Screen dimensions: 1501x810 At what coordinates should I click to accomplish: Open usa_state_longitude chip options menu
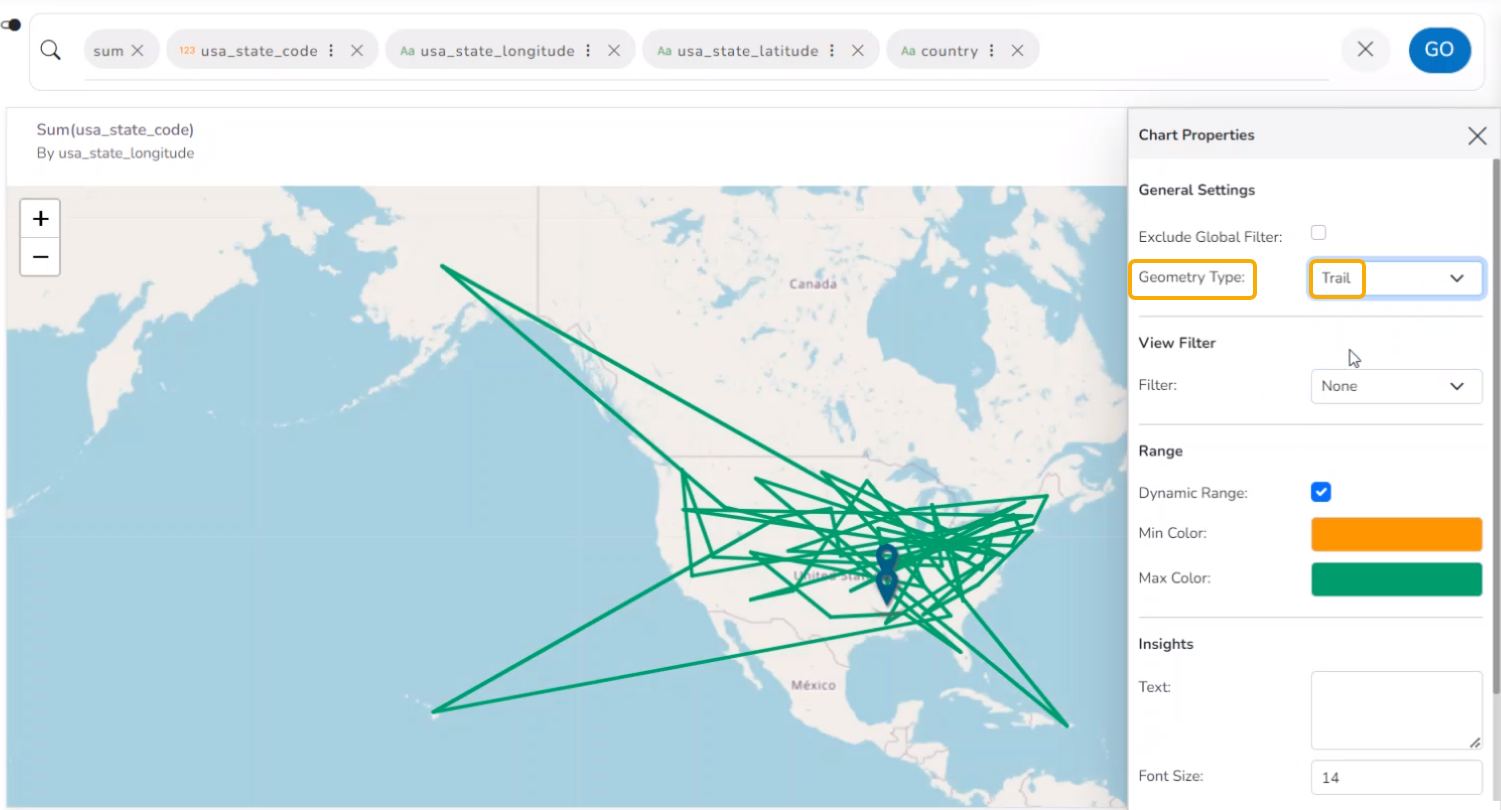point(588,50)
